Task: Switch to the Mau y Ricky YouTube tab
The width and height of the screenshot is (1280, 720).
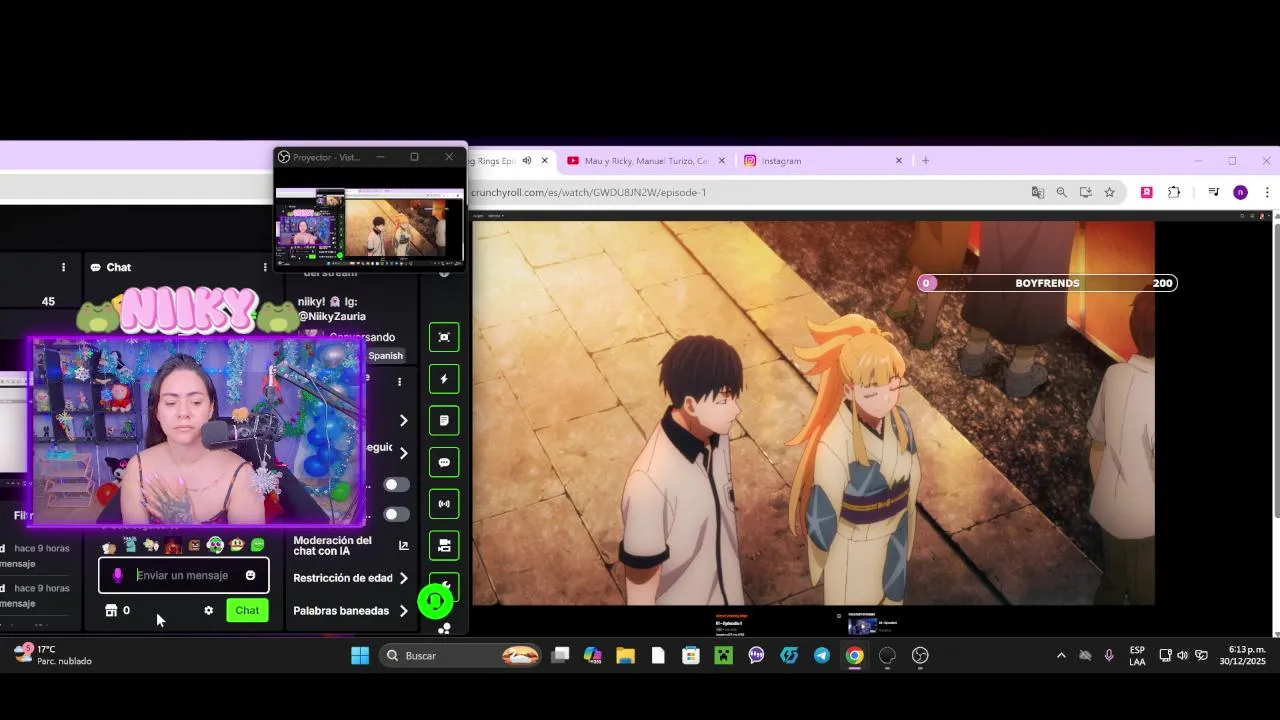Action: point(646,160)
